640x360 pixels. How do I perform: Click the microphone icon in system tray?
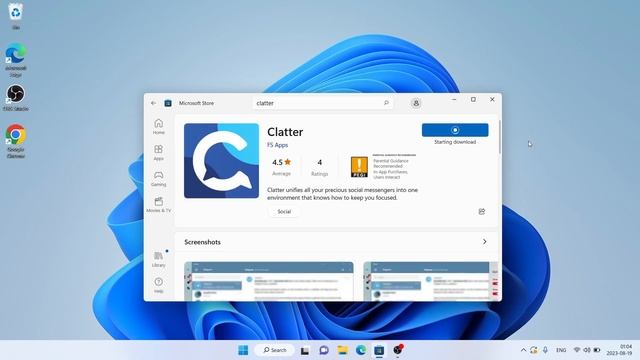545,350
